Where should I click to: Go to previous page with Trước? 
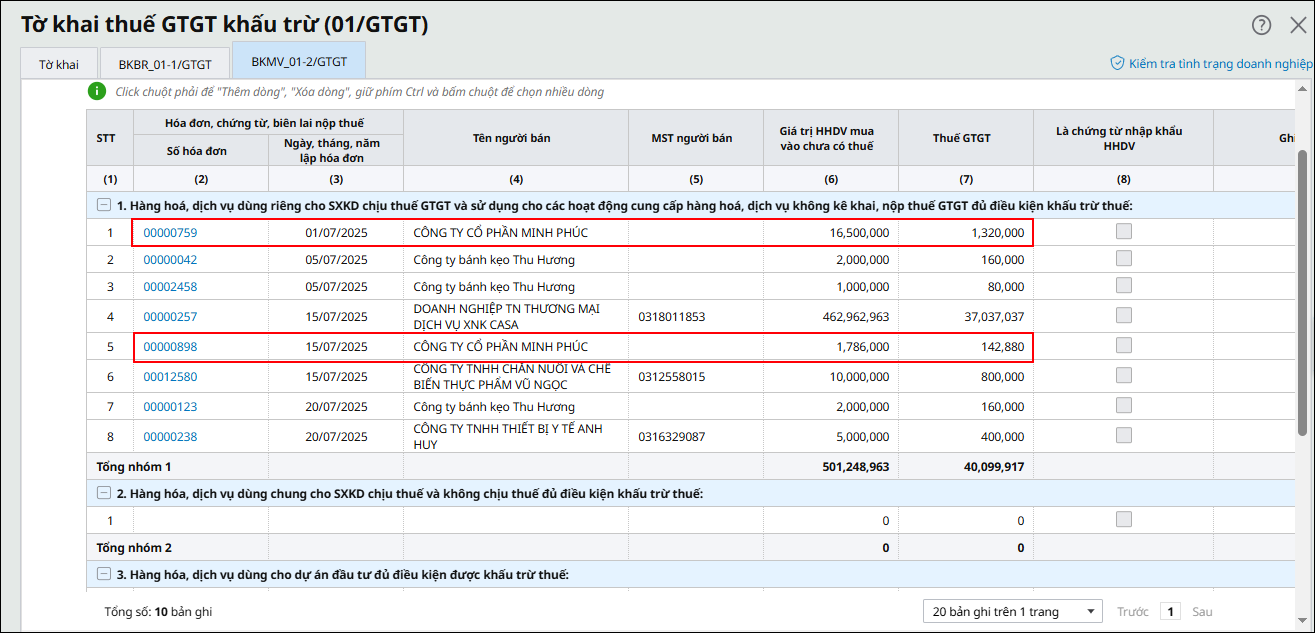pos(1133,611)
